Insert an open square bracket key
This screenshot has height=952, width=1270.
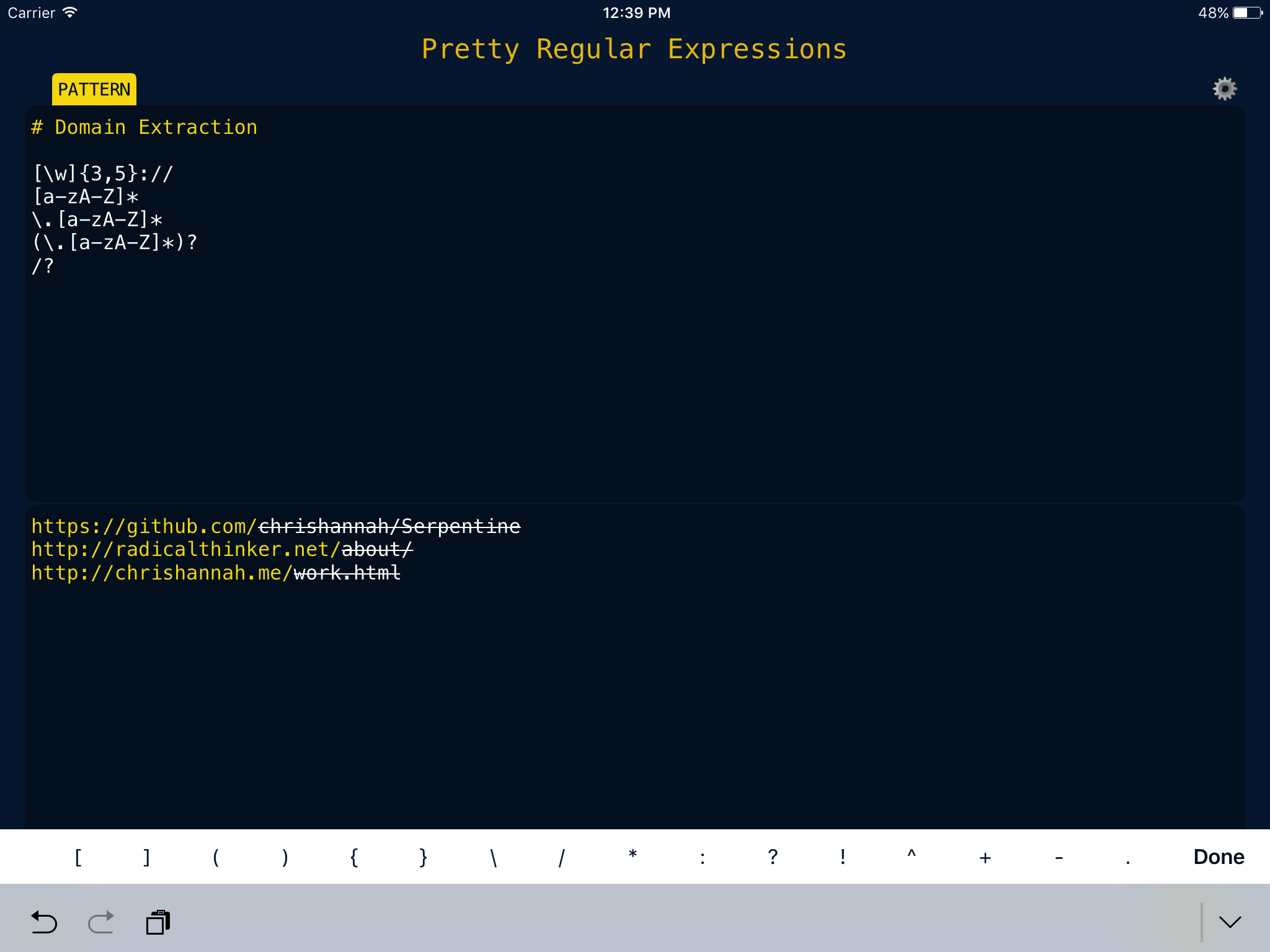[77, 857]
